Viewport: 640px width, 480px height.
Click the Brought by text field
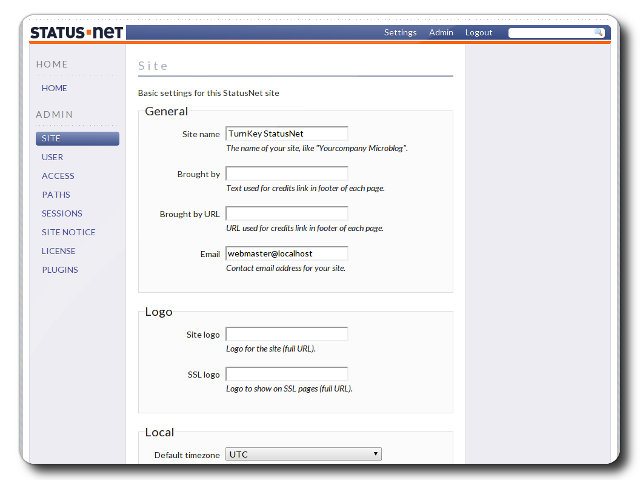(286, 174)
